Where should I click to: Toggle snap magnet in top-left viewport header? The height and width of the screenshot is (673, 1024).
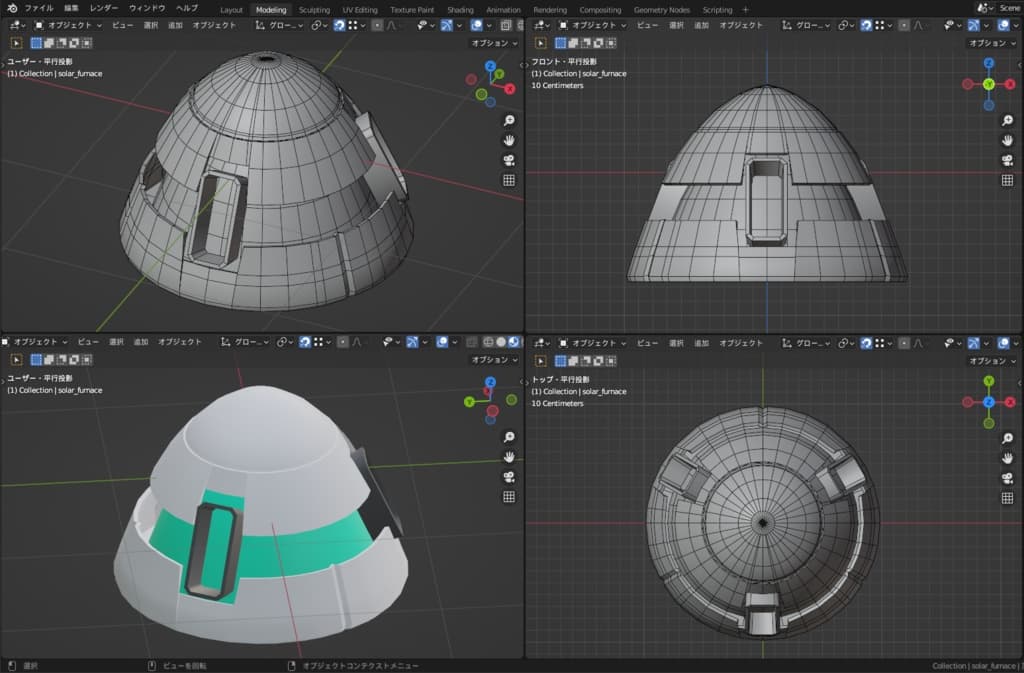pyautogui.click(x=340, y=25)
